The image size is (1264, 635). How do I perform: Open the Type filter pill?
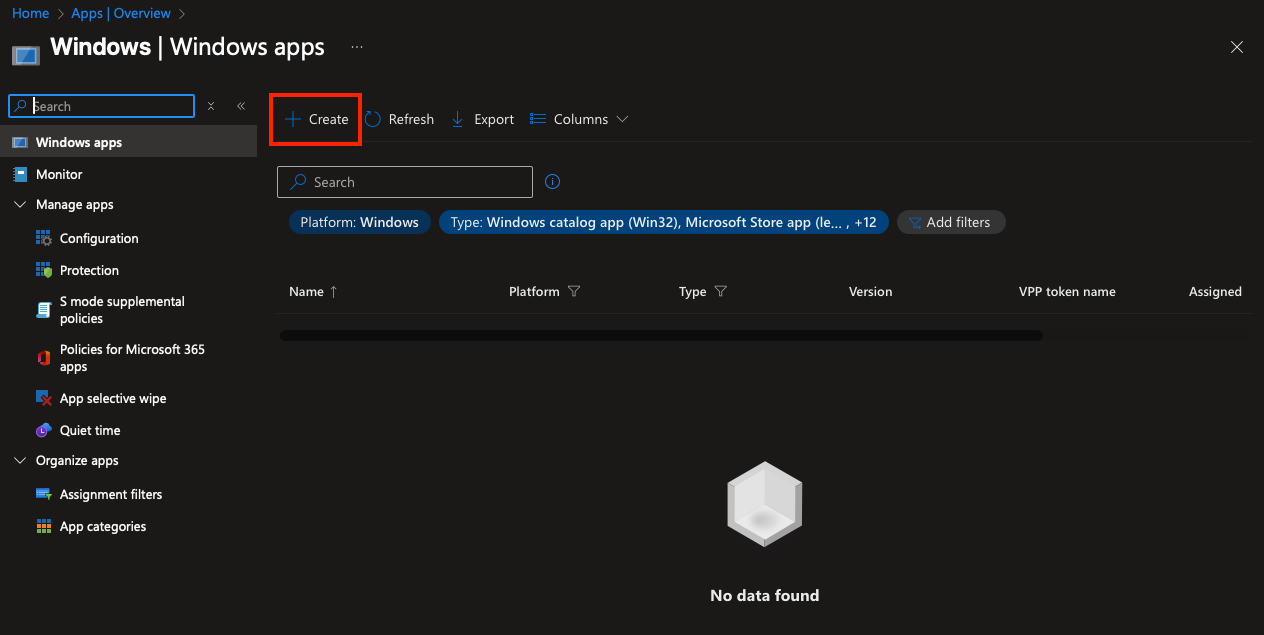664,222
